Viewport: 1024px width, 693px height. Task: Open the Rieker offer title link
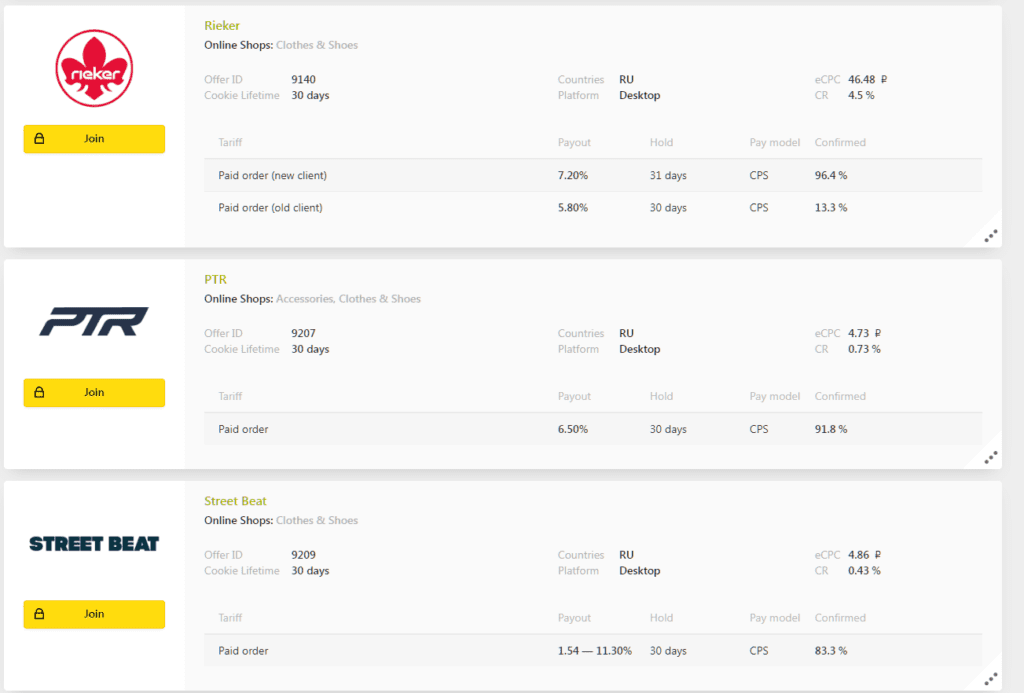coord(222,26)
